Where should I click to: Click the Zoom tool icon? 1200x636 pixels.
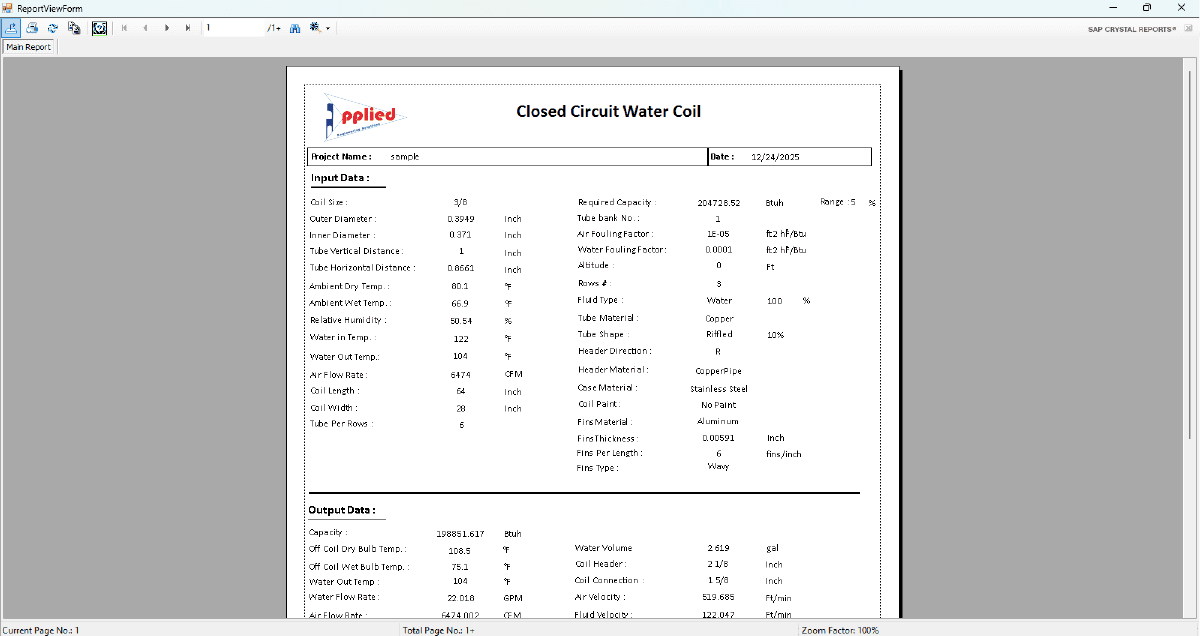tap(316, 28)
